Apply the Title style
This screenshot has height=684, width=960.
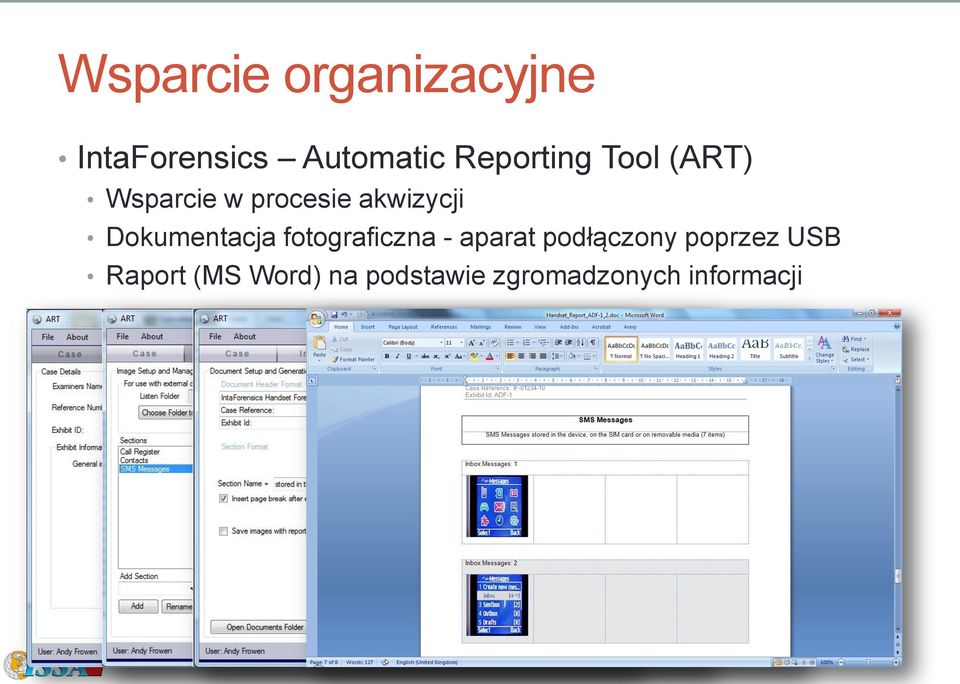coord(756,348)
